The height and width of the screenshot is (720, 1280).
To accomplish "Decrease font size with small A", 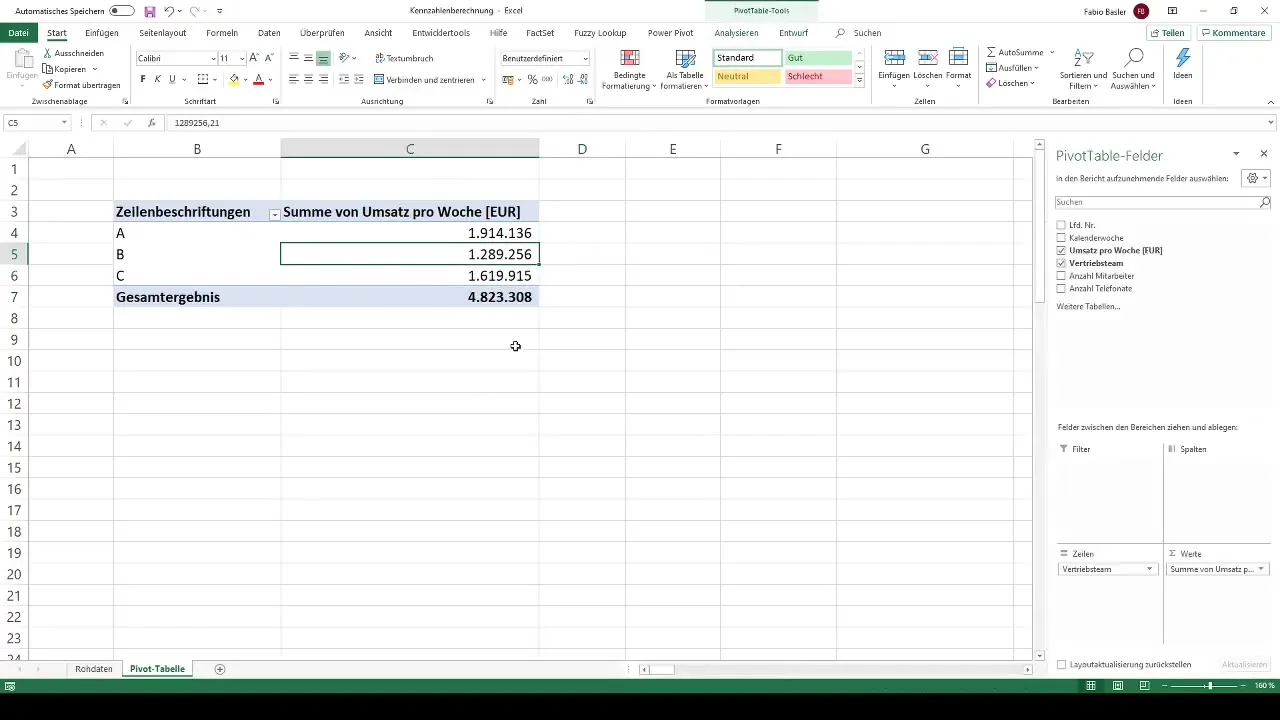I will (269, 58).
